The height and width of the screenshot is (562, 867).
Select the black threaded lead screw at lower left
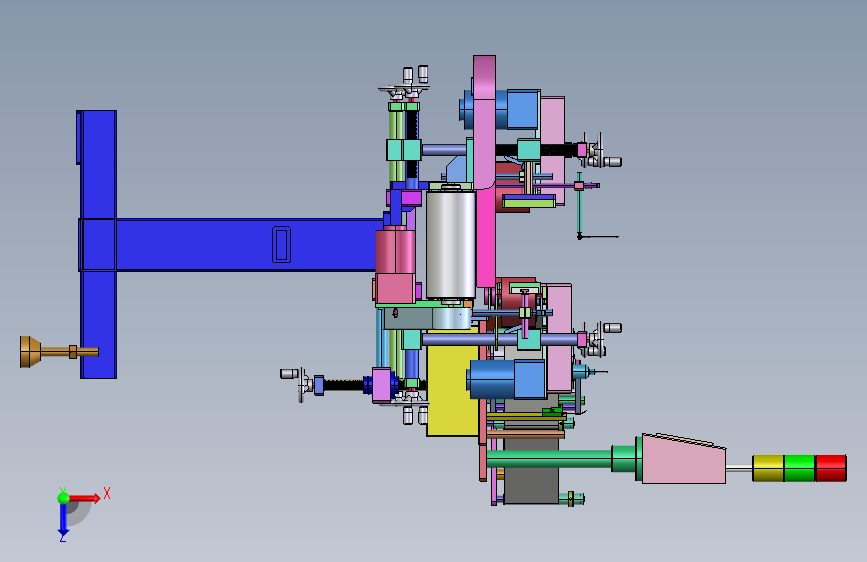(x=343, y=385)
